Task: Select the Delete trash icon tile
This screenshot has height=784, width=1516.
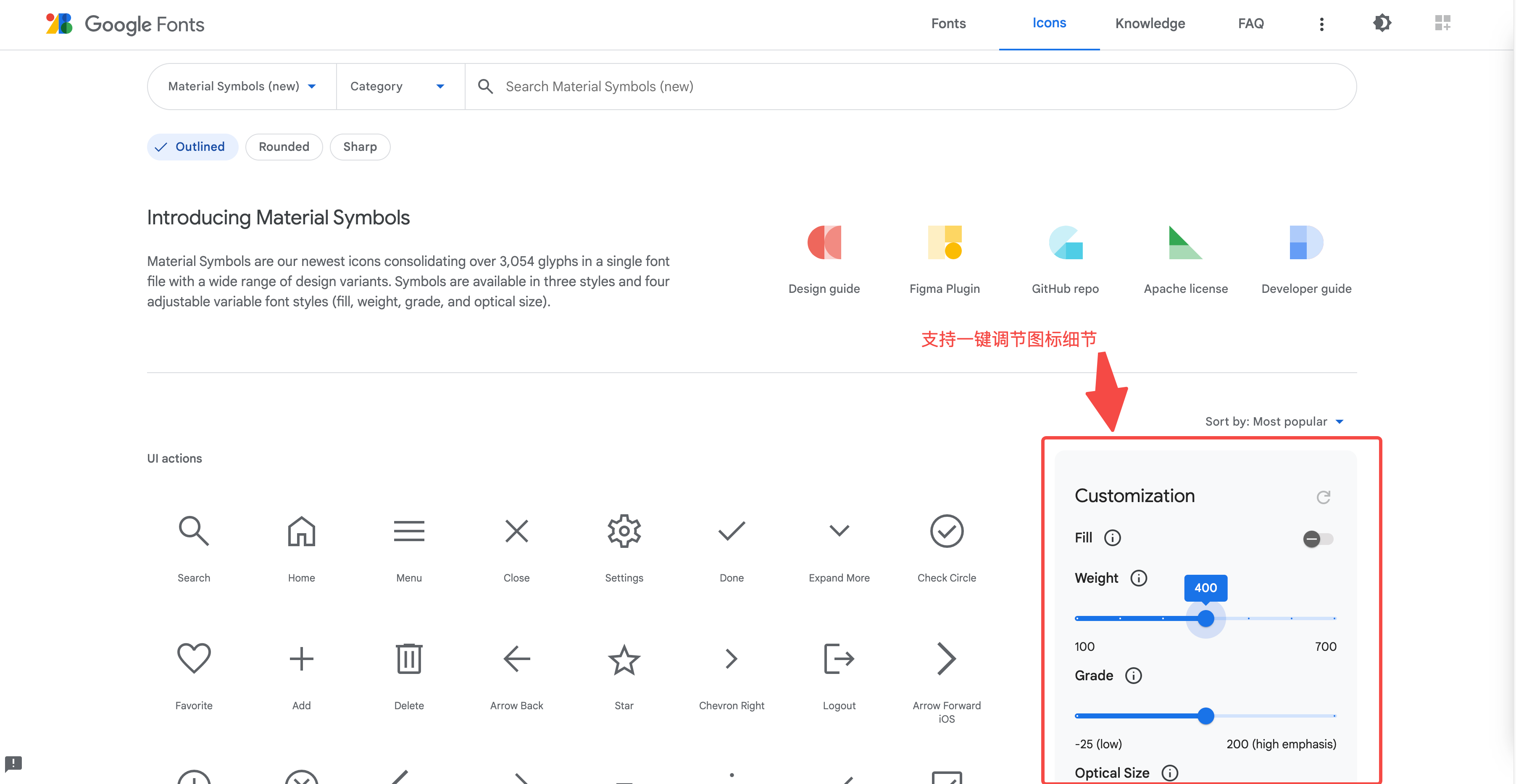Action: 409,676
